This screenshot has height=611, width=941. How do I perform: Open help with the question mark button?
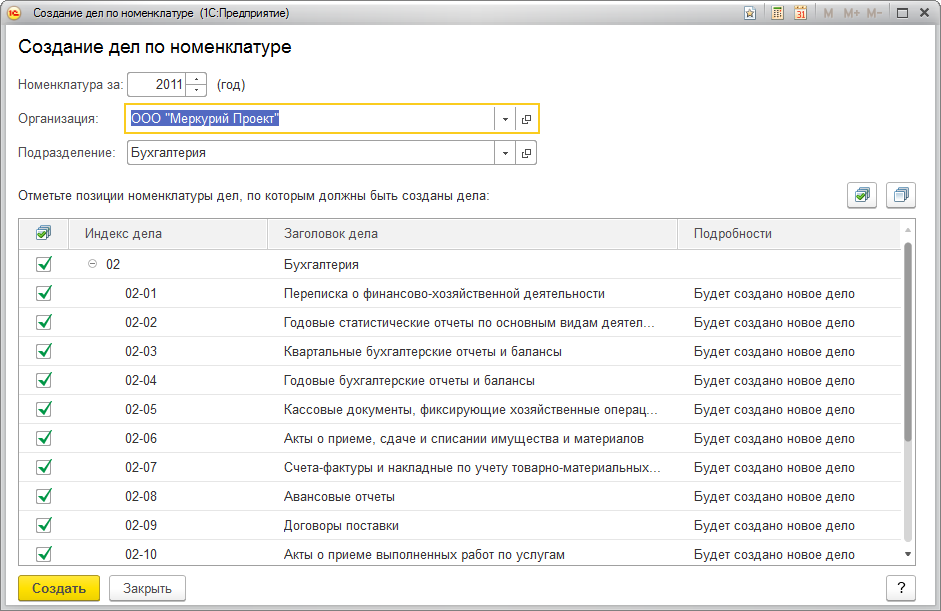[901, 588]
